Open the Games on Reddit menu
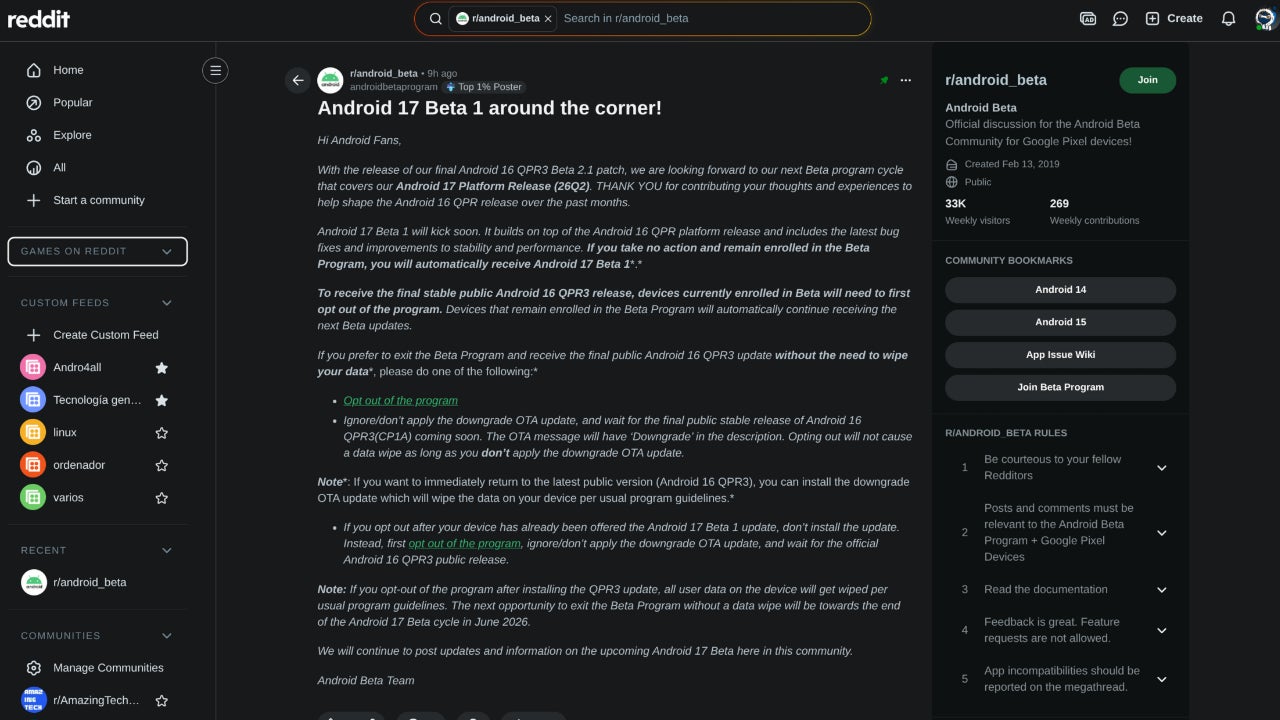This screenshot has width=1280, height=720. click(x=97, y=251)
